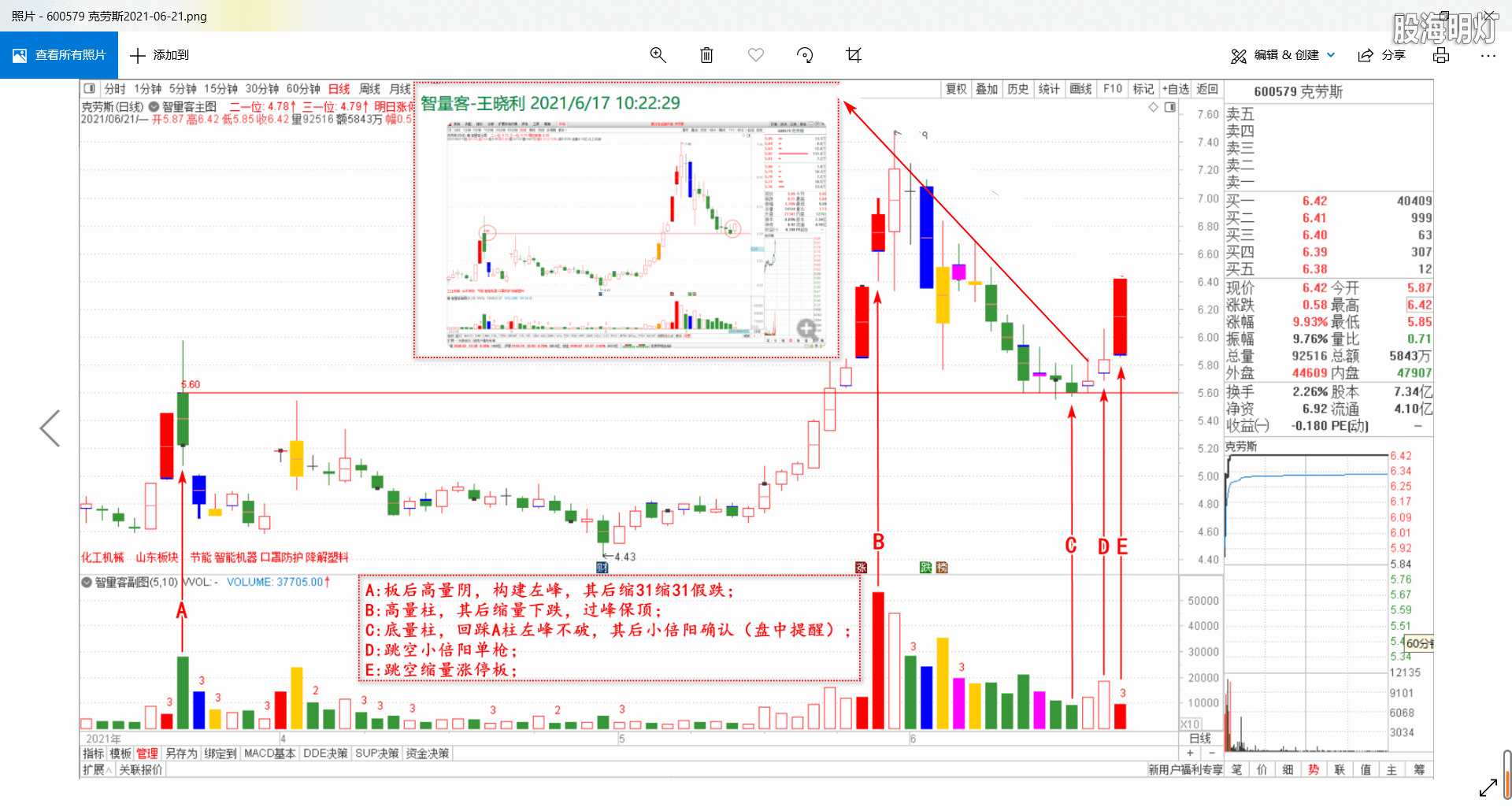Switch chart to 1分钟 period
Viewport: 1512px width, 811px height.
(147, 89)
